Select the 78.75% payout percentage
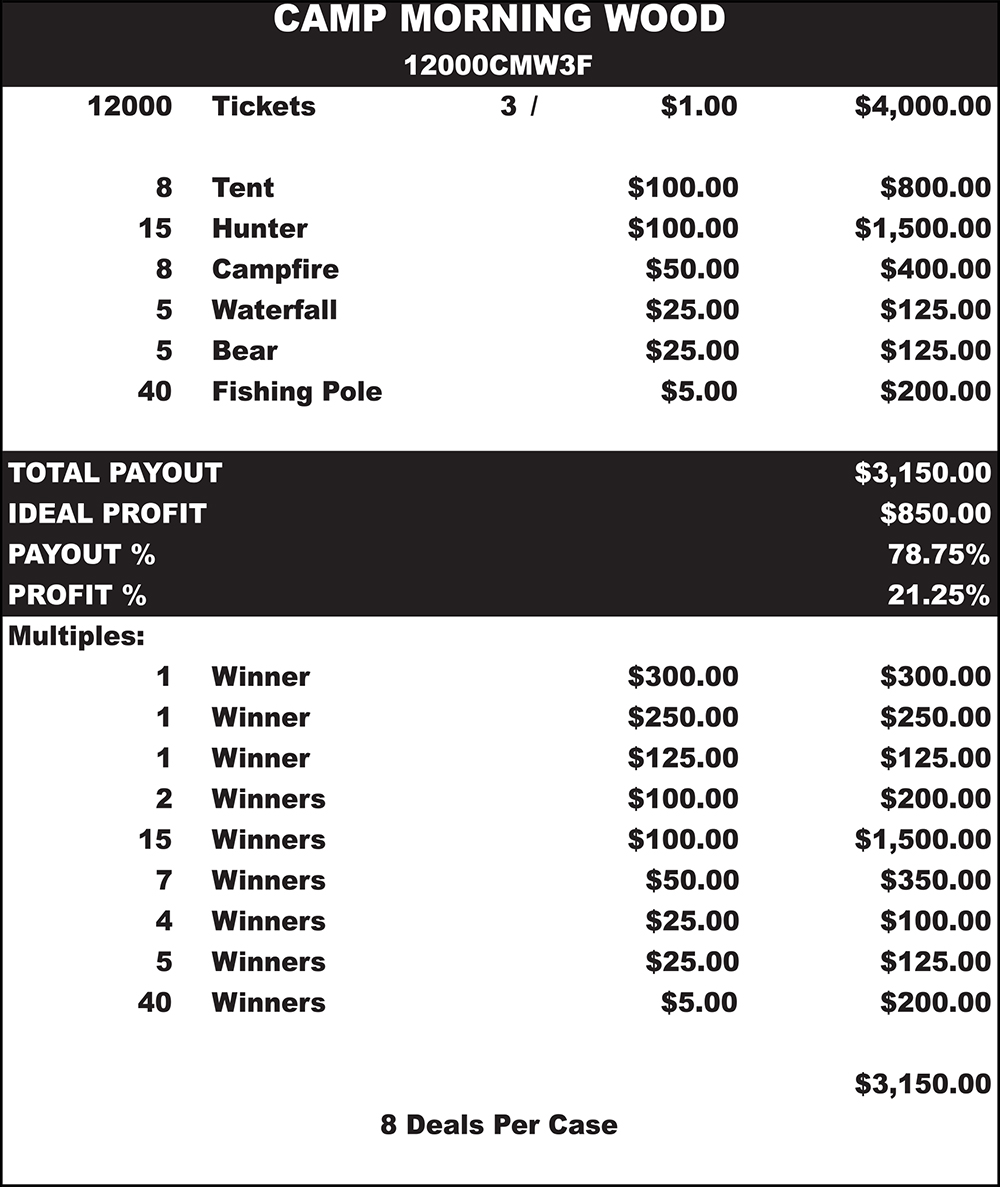The image size is (1000, 1187). point(939,554)
